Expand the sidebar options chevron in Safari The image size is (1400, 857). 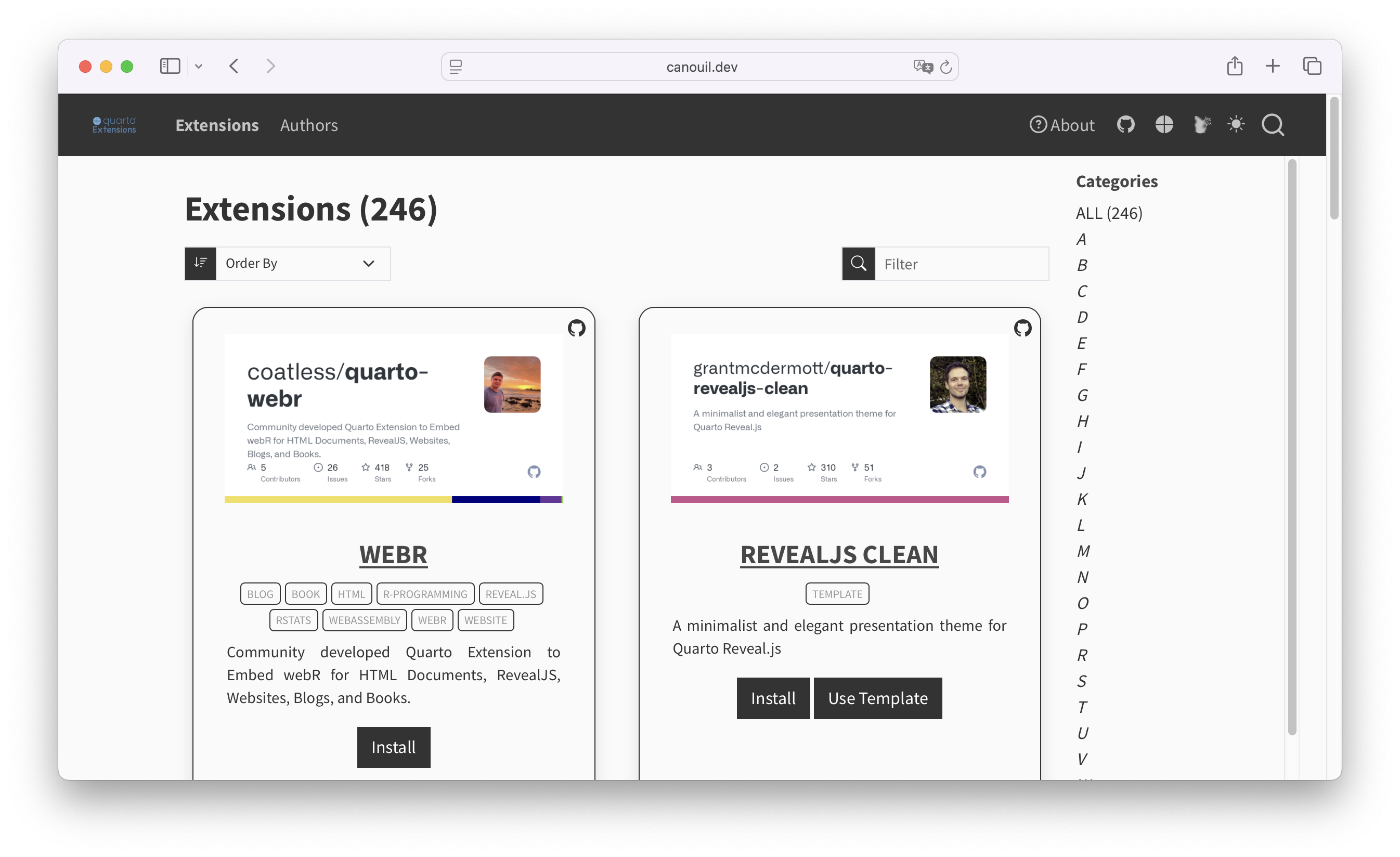pos(198,67)
